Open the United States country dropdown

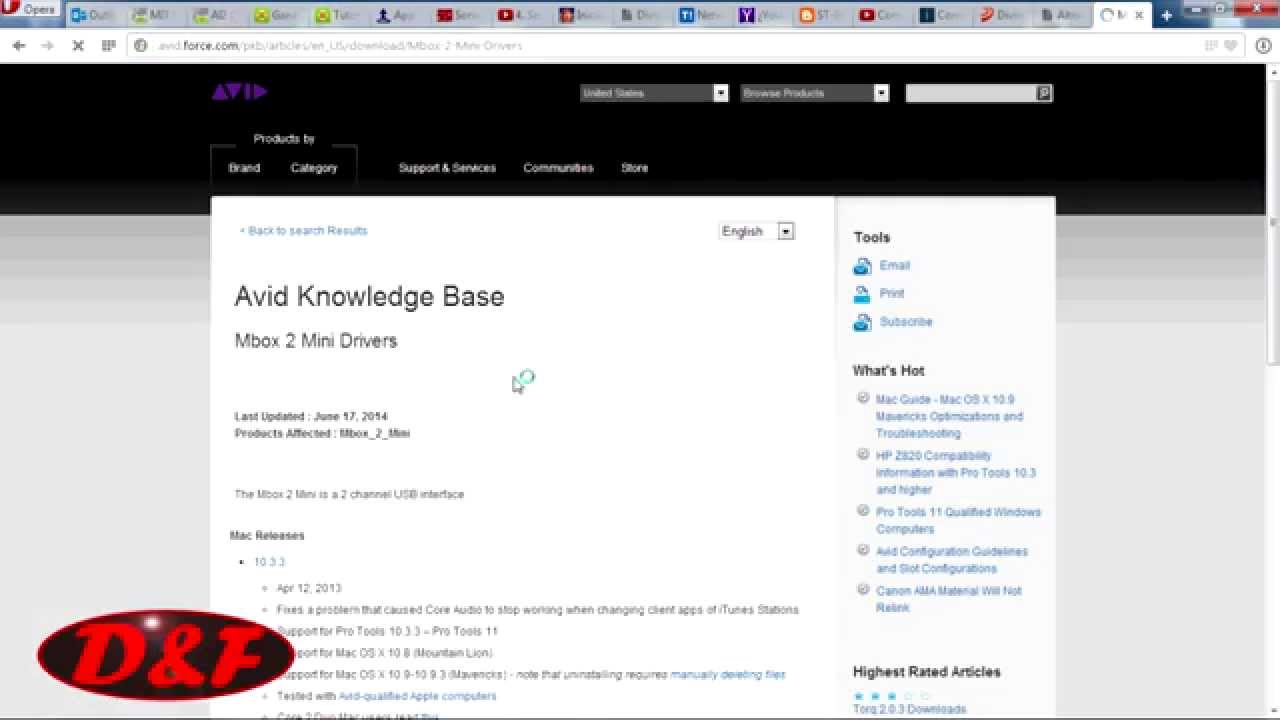click(654, 93)
